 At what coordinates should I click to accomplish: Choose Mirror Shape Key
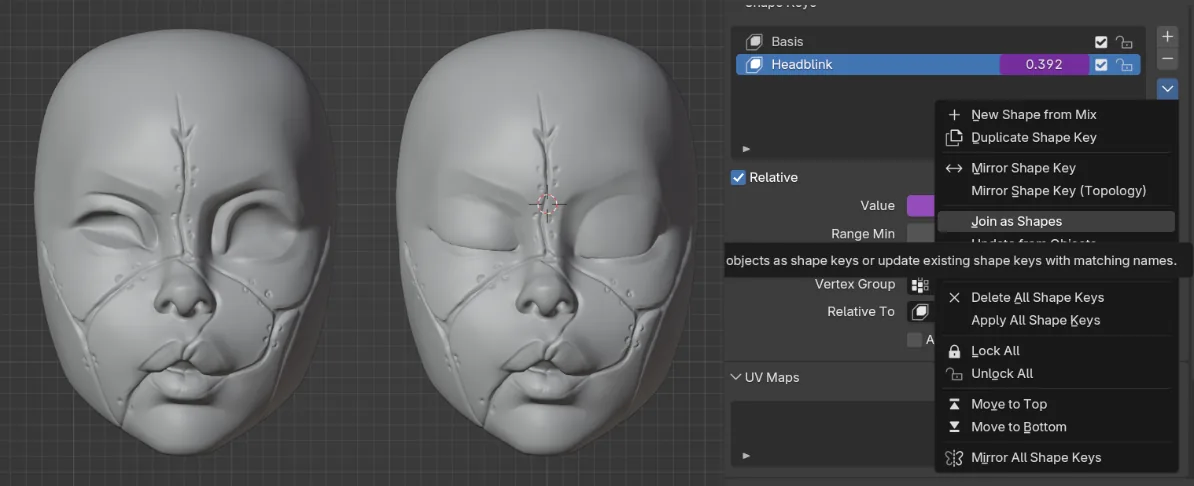(1056, 168)
